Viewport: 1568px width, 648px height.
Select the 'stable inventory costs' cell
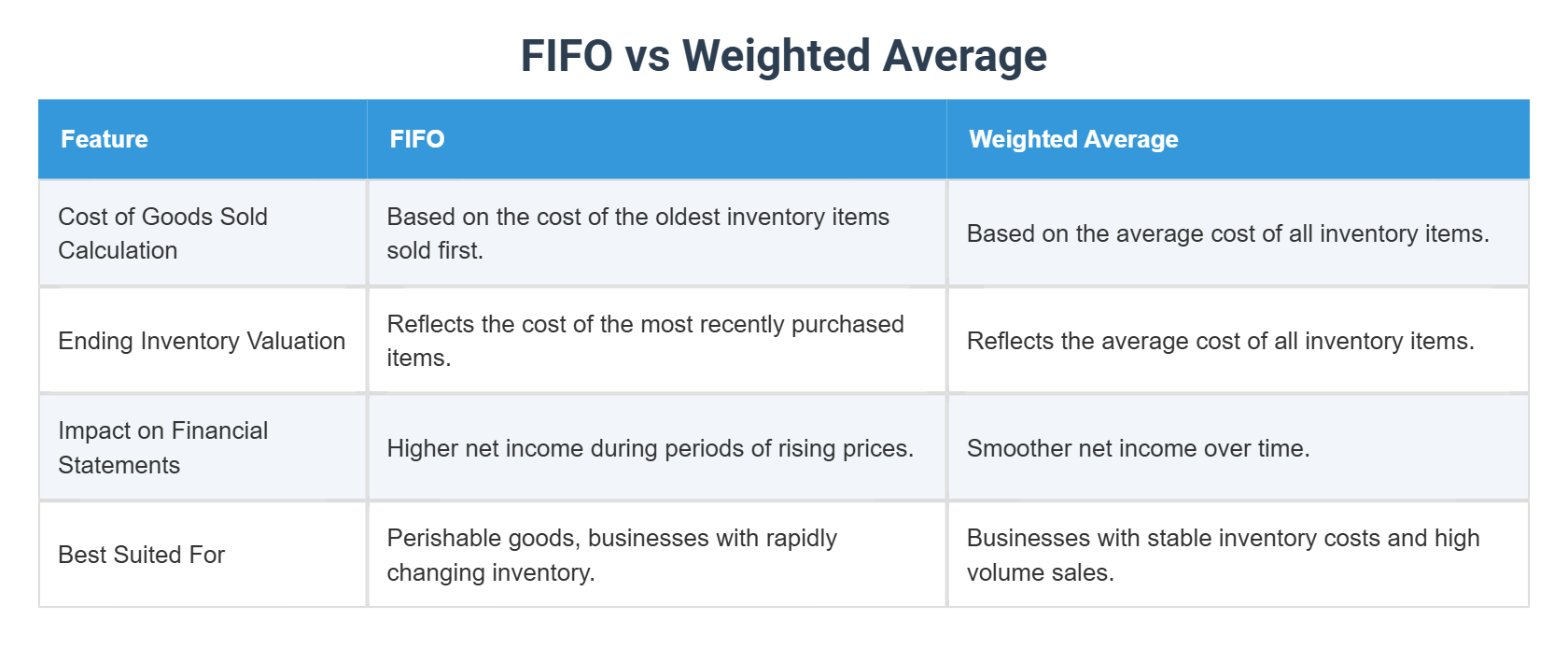tap(1223, 555)
